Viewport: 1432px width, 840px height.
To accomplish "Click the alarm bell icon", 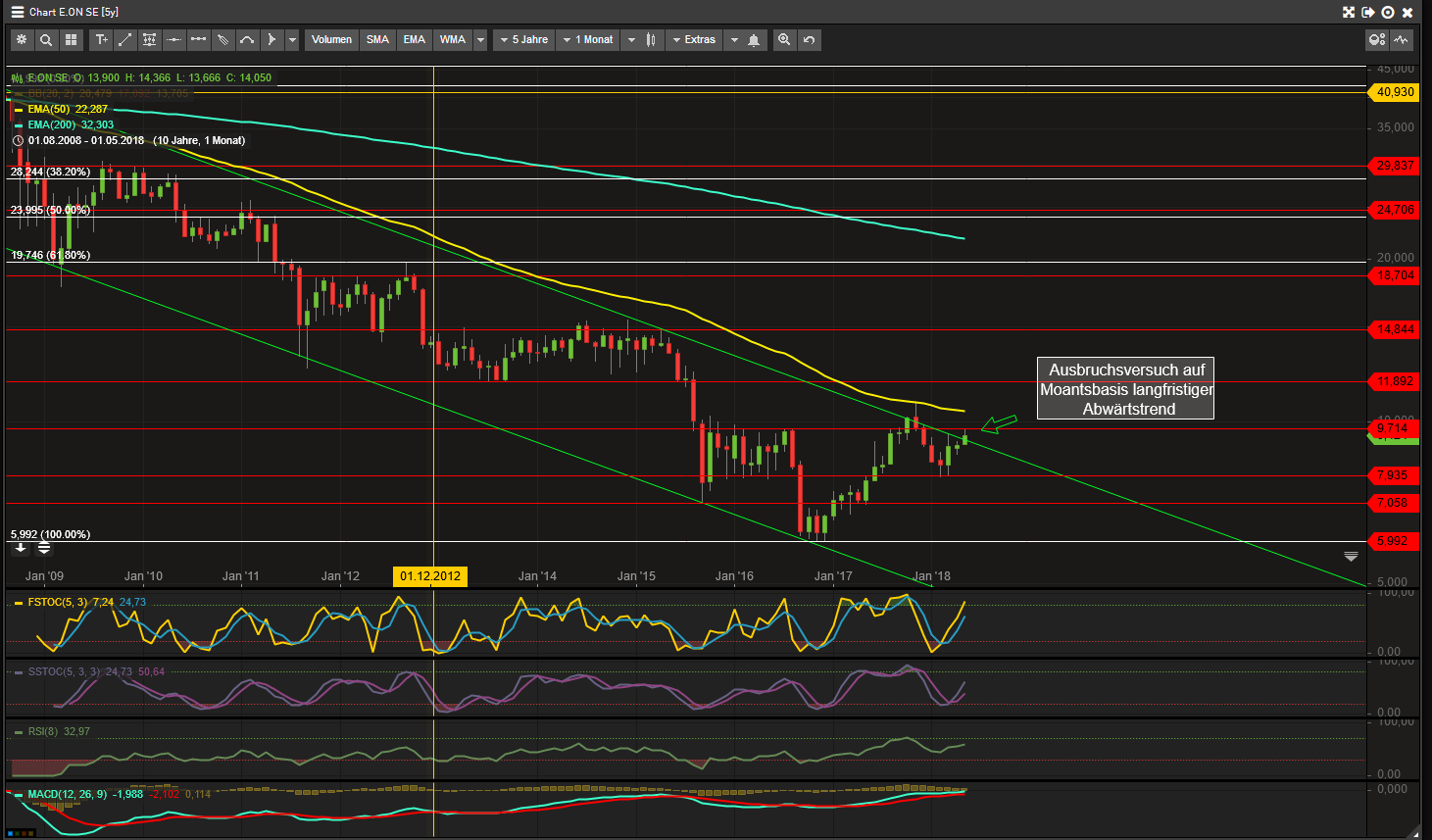I will coord(754,40).
